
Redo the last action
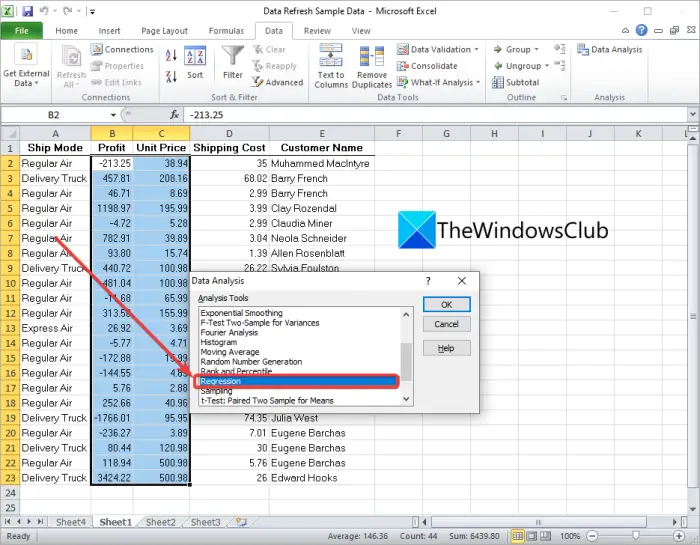click(68, 11)
